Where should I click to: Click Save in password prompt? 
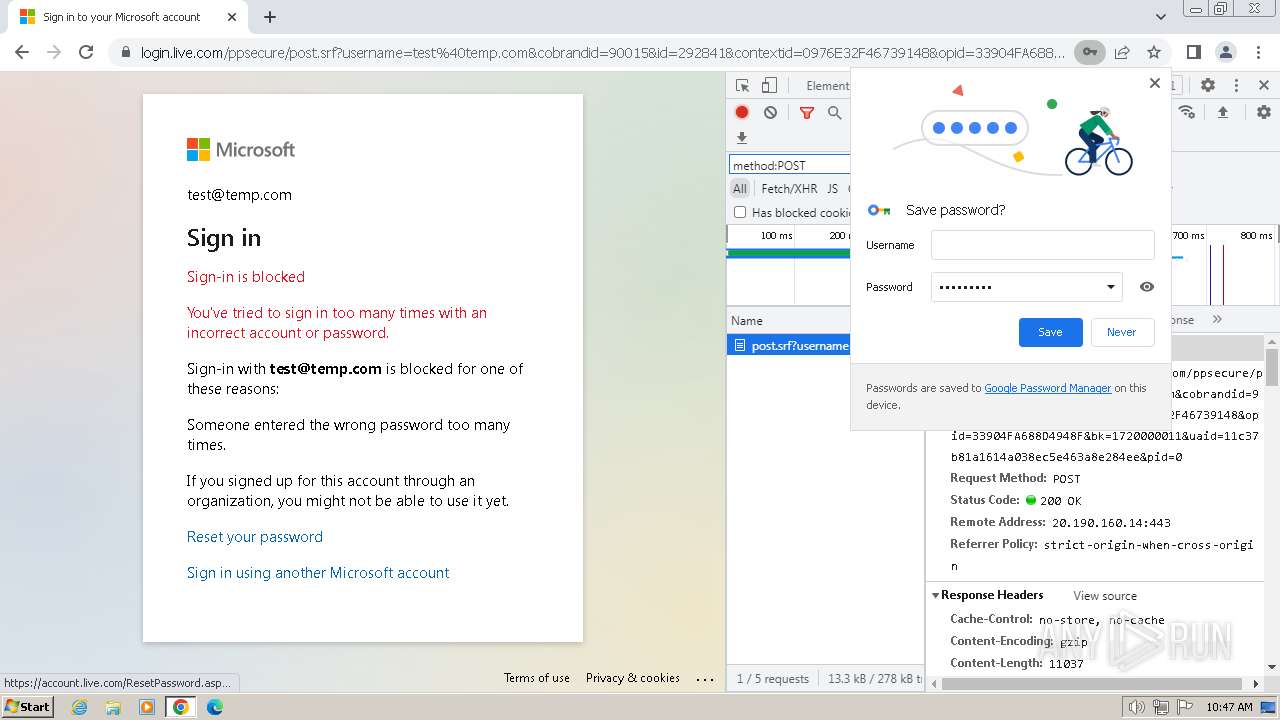coord(1050,332)
